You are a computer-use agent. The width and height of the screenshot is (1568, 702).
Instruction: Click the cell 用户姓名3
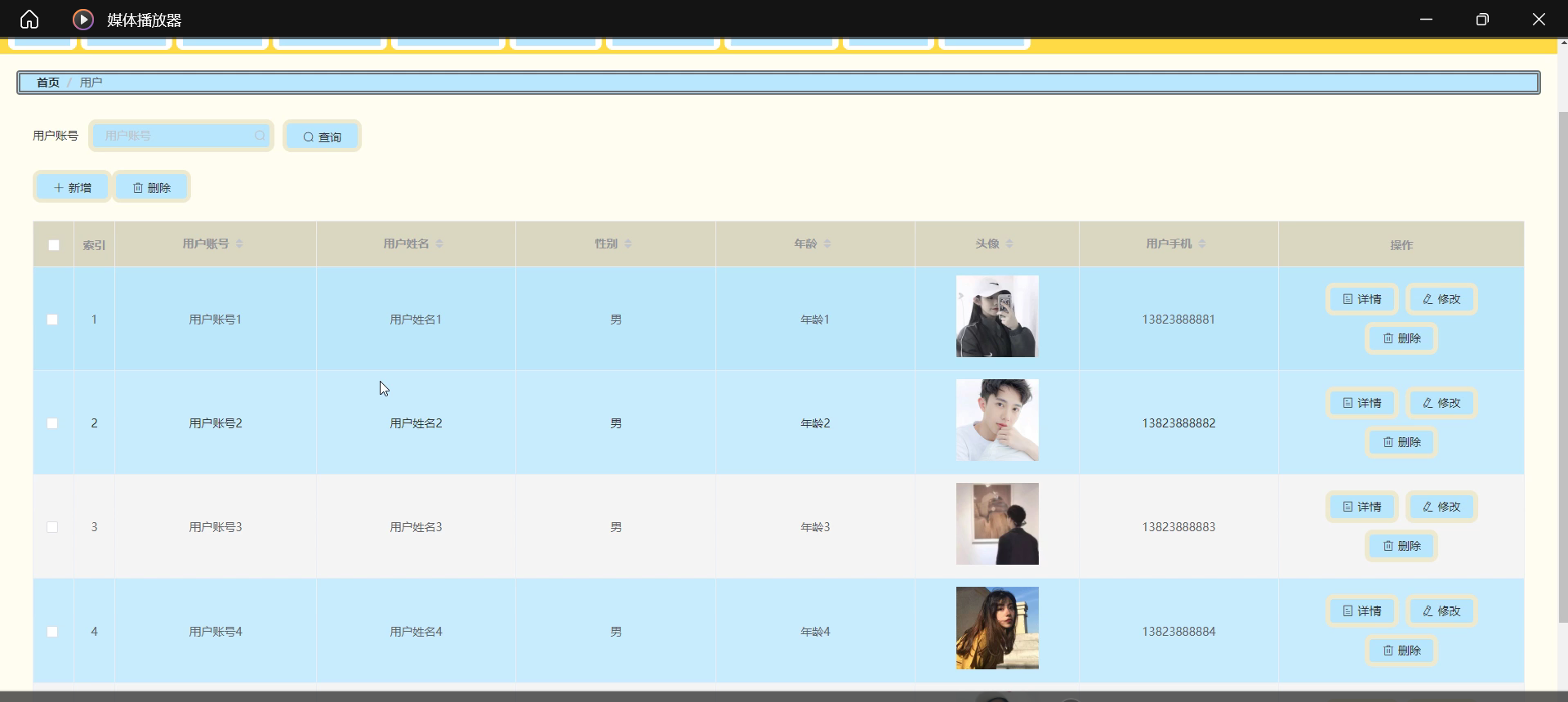click(416, 527)
